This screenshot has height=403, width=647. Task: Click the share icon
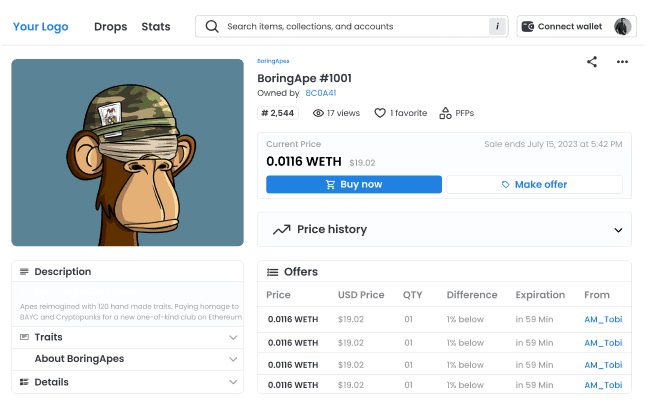tap(592, 62)
